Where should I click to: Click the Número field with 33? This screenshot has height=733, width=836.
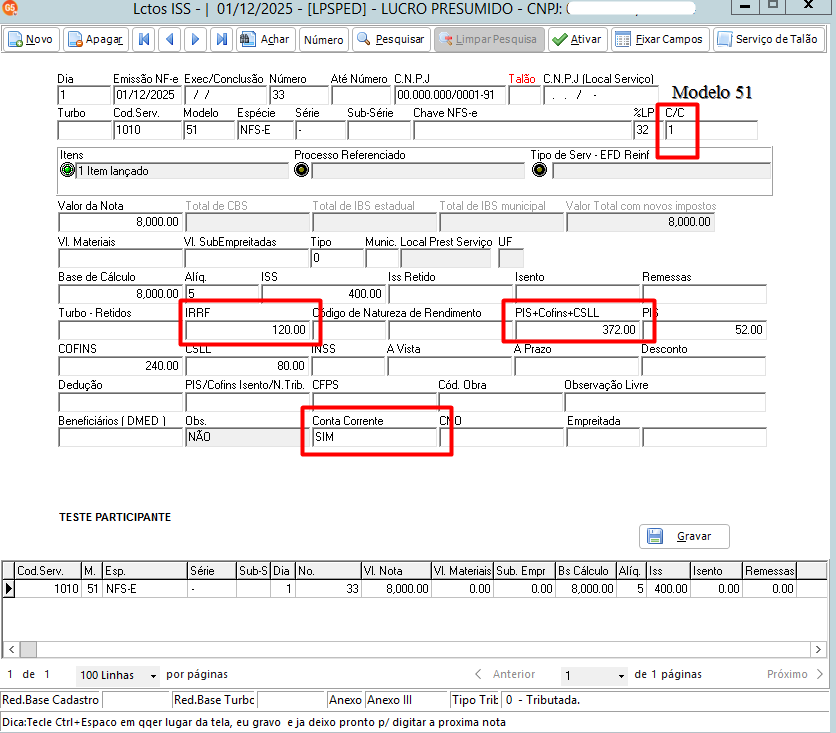[299, 95]
